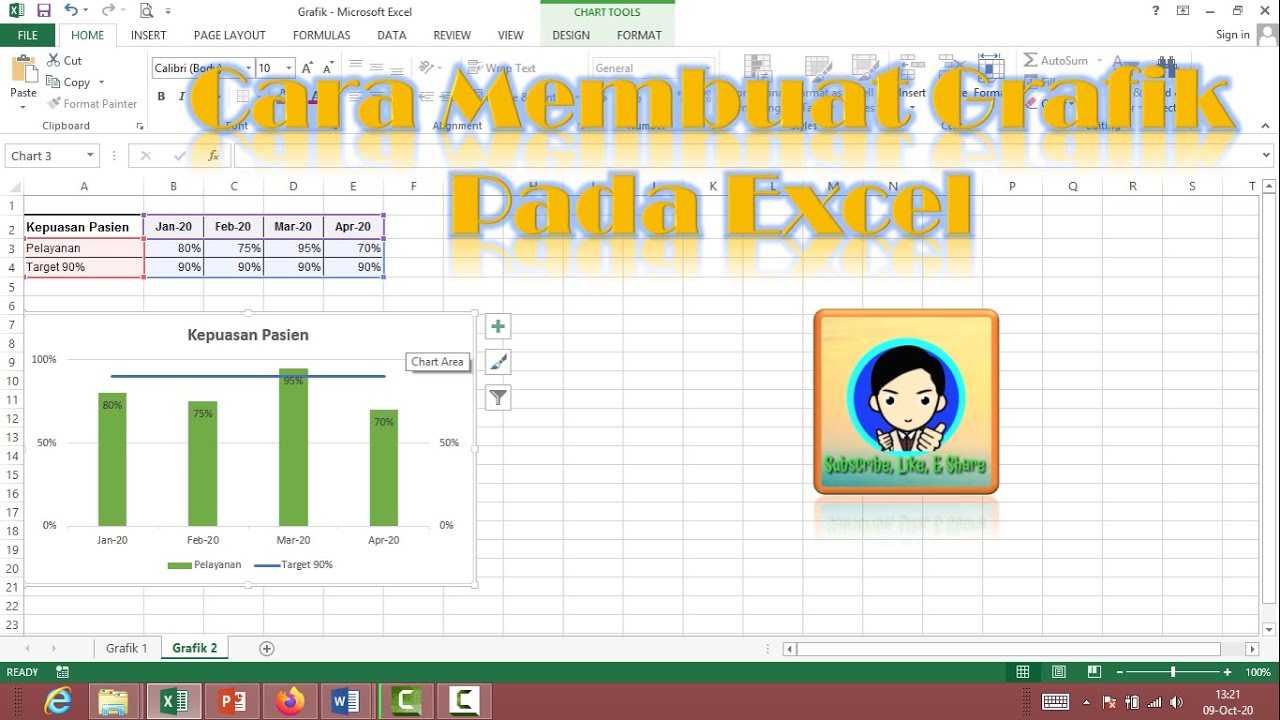Open the Paste options arrow
Screen dimensions: 1280x720
[x=23, y=107]
